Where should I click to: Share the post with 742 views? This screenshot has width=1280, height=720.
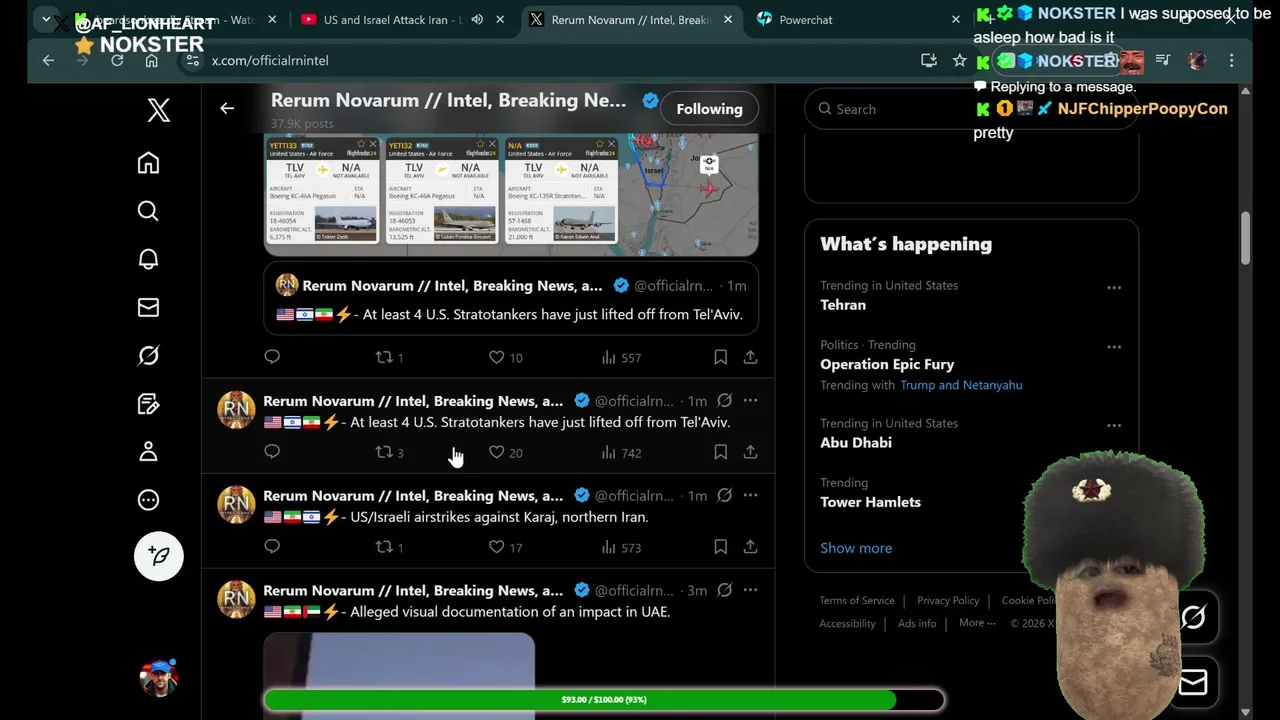(750, 452)
